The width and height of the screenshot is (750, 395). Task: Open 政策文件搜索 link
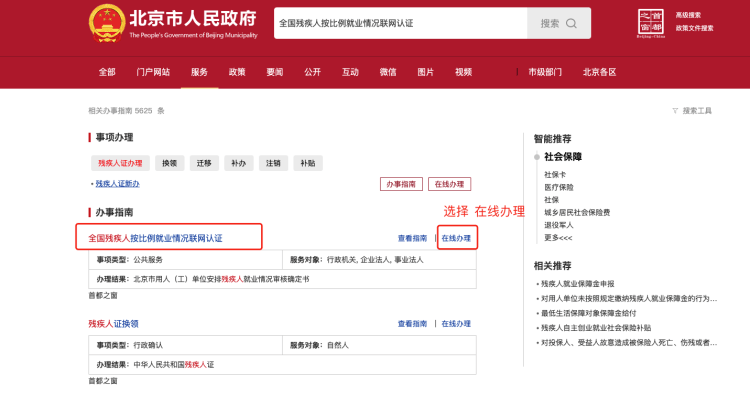[695, 28]
